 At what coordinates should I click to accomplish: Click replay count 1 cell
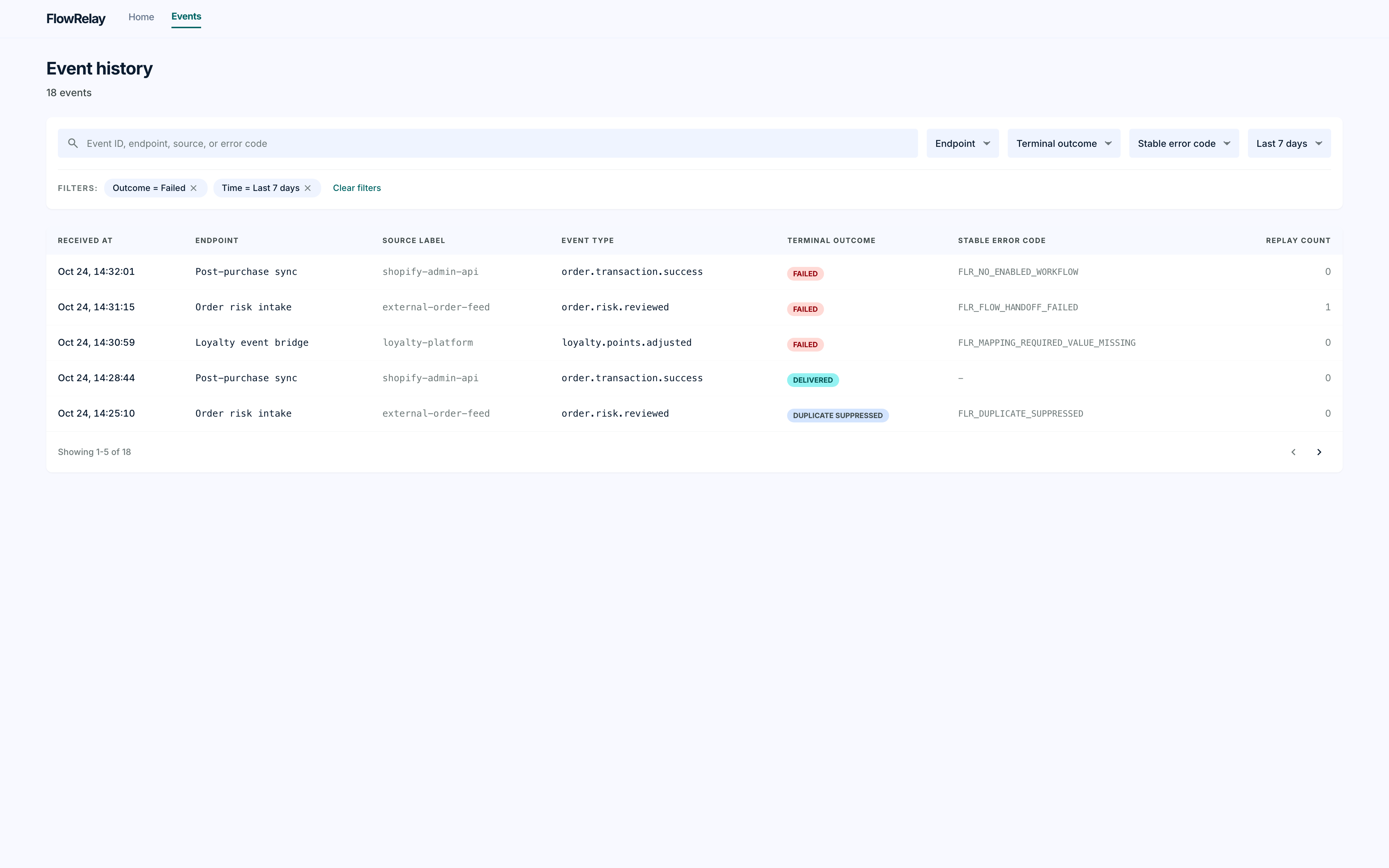(x=1327, y=307)
